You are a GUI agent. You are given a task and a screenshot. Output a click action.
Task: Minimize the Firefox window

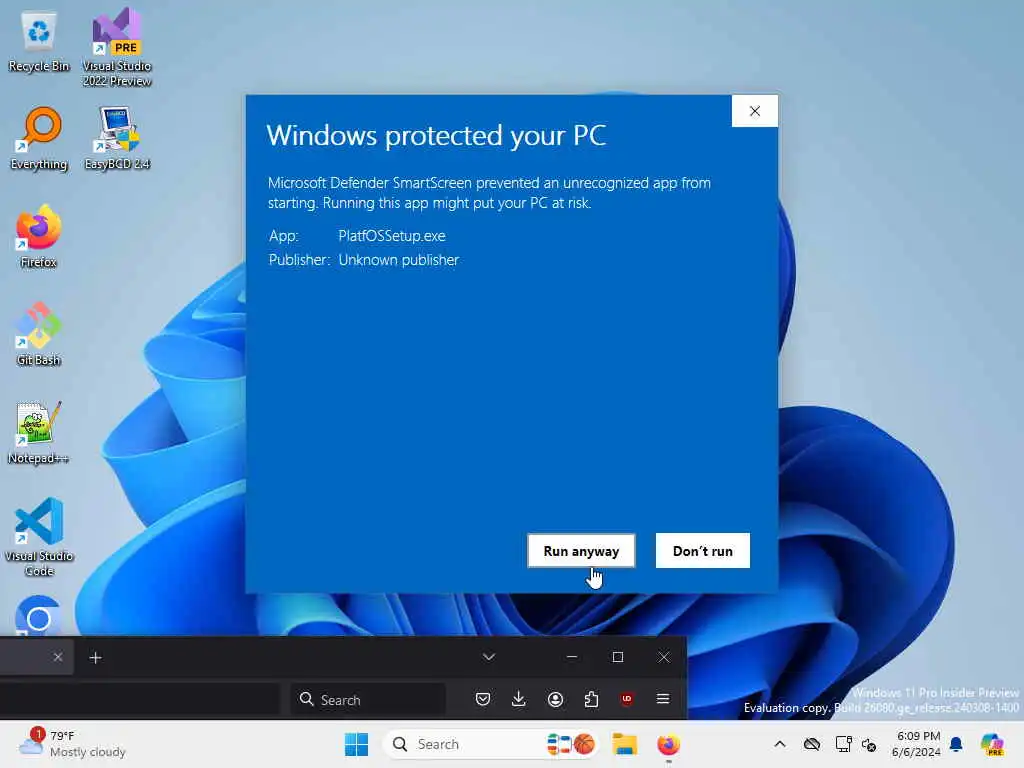572,657
